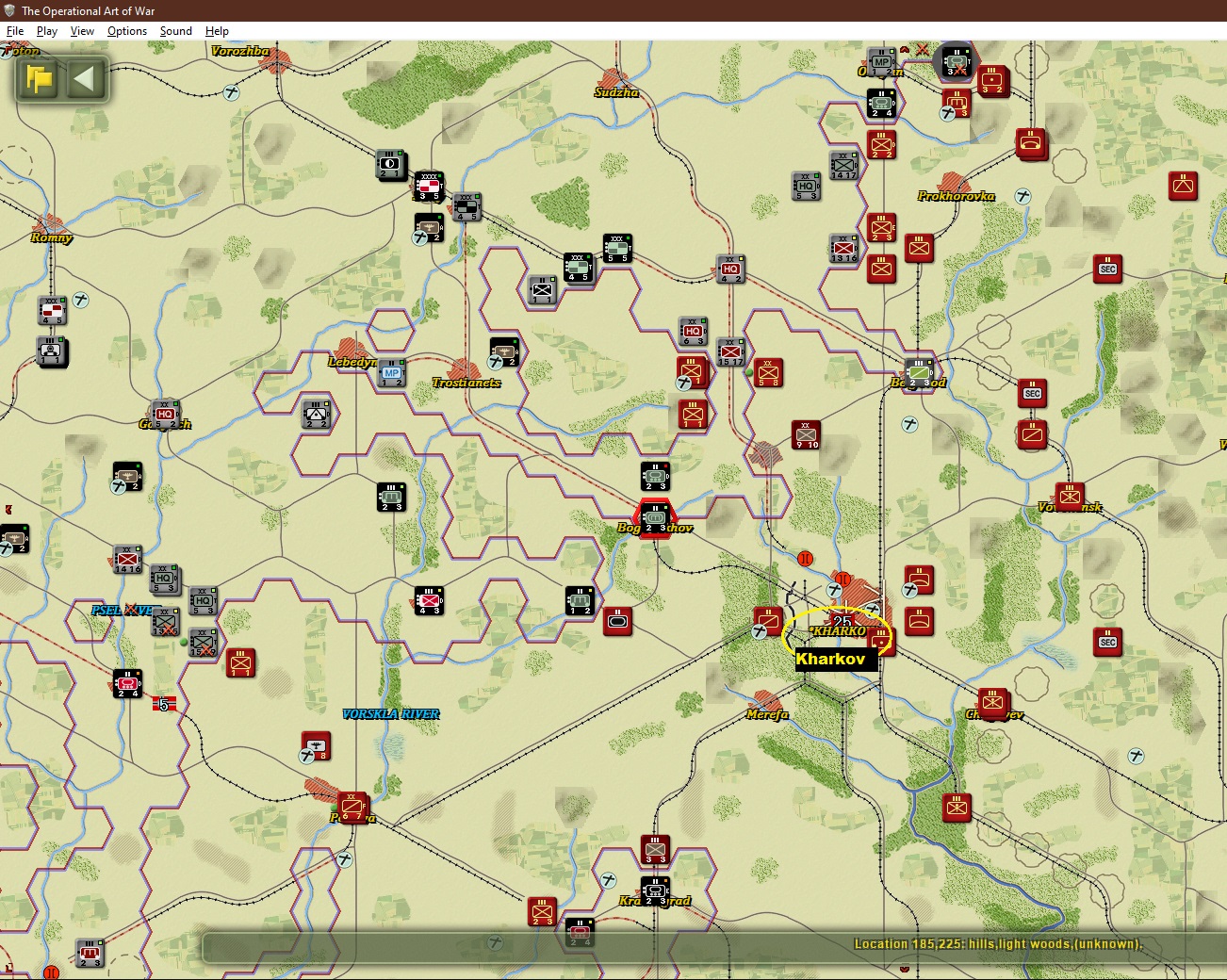Image resolution: width=1227 pixels, height=980 pixels.
Task: Click the Merefa town label
Action: pos(767,714)
